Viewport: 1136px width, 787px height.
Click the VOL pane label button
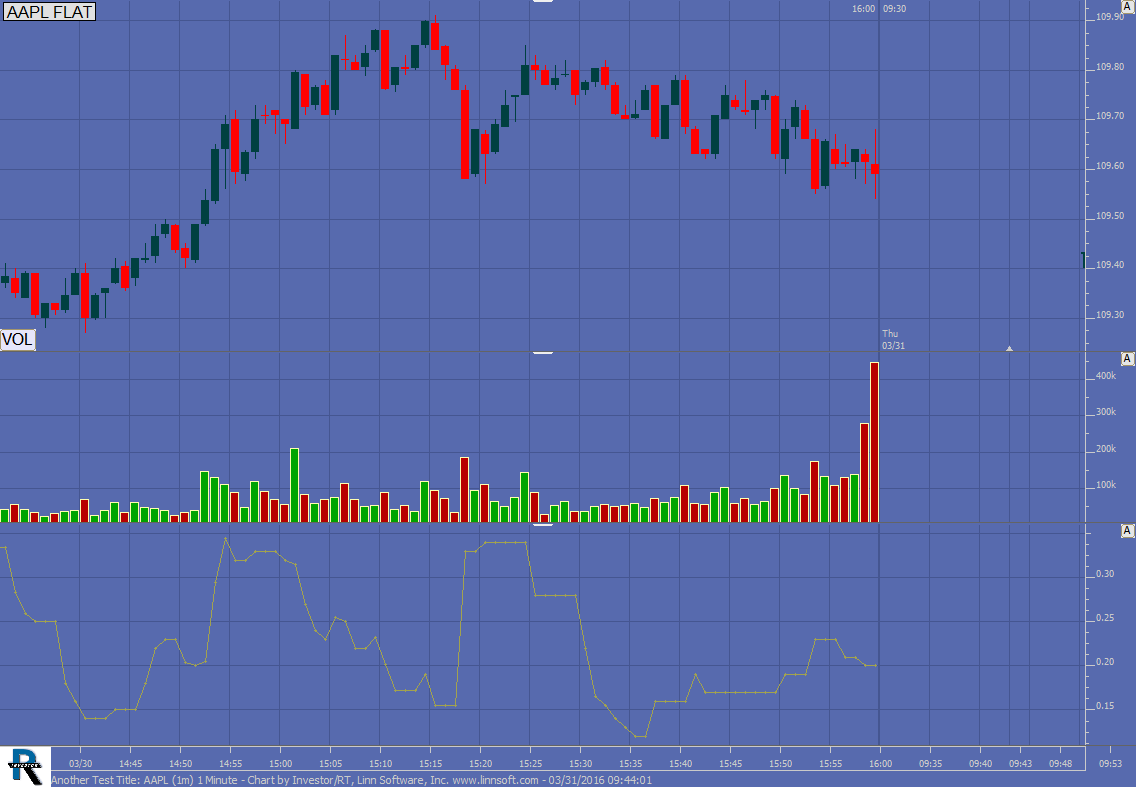click(x=18, y=339)
